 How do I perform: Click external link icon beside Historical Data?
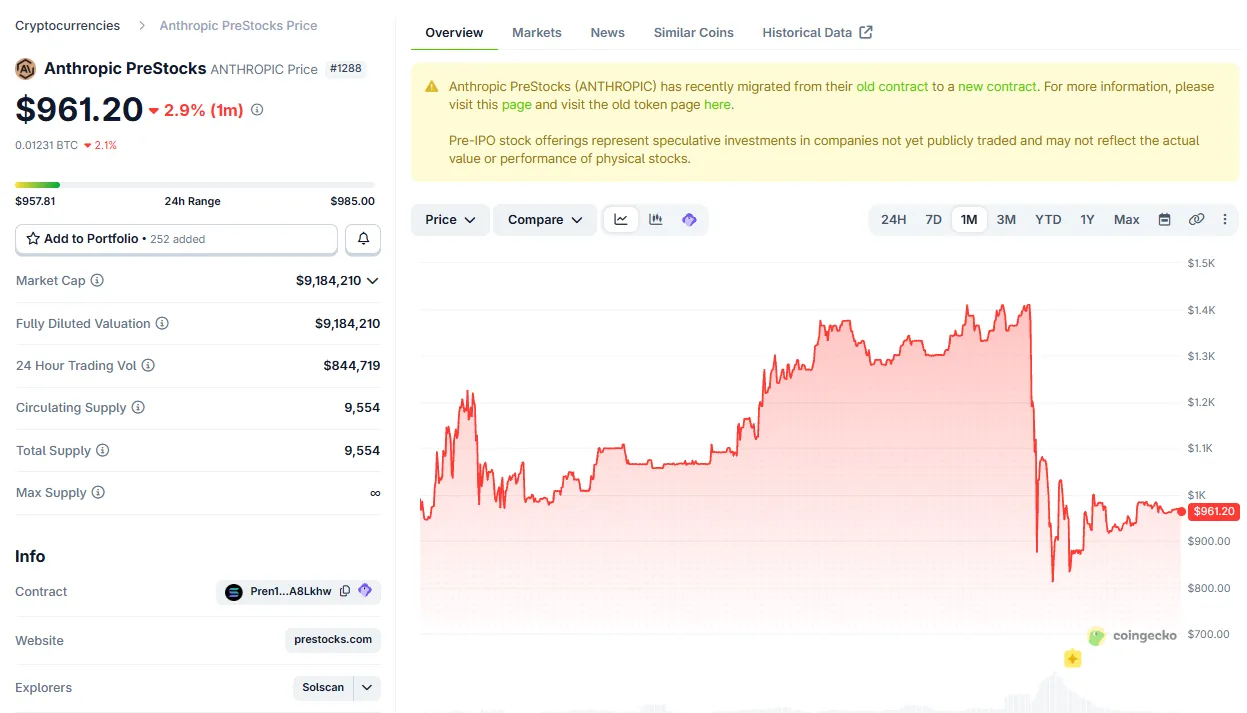tap(866, 32)
